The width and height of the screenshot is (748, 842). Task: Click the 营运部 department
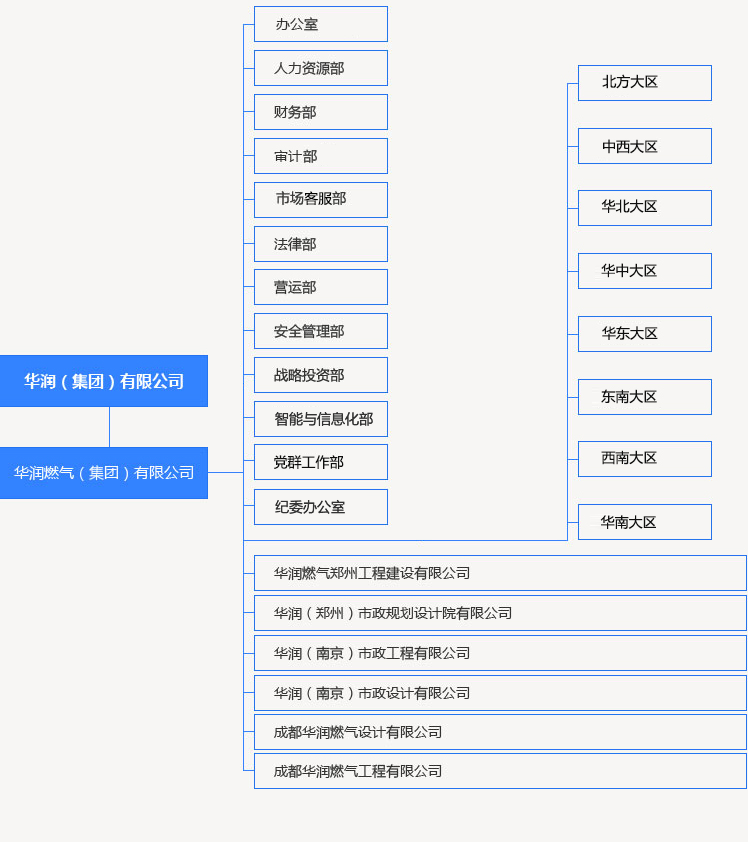click(321, 287)
